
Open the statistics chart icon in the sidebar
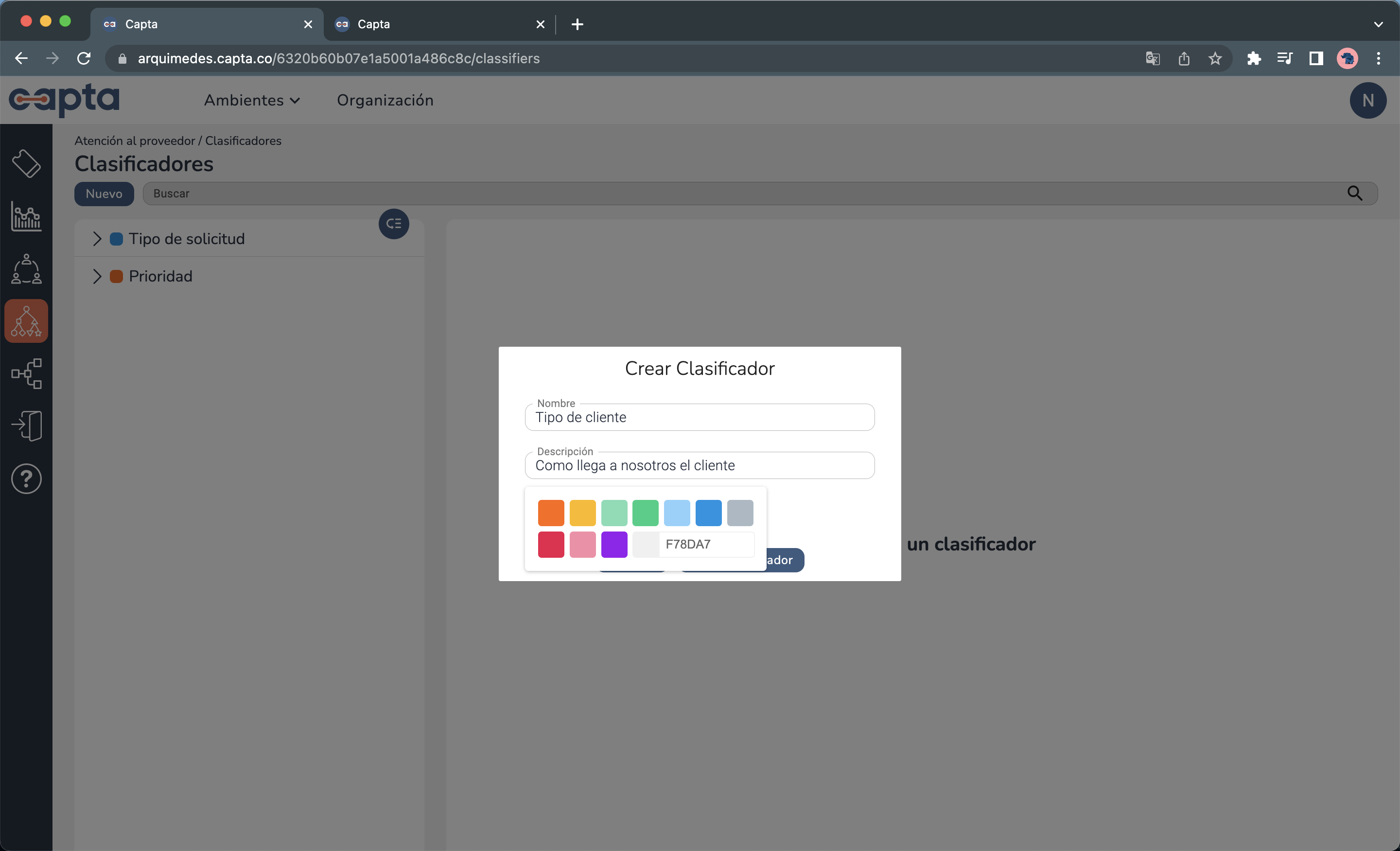(x=26, y=216)
